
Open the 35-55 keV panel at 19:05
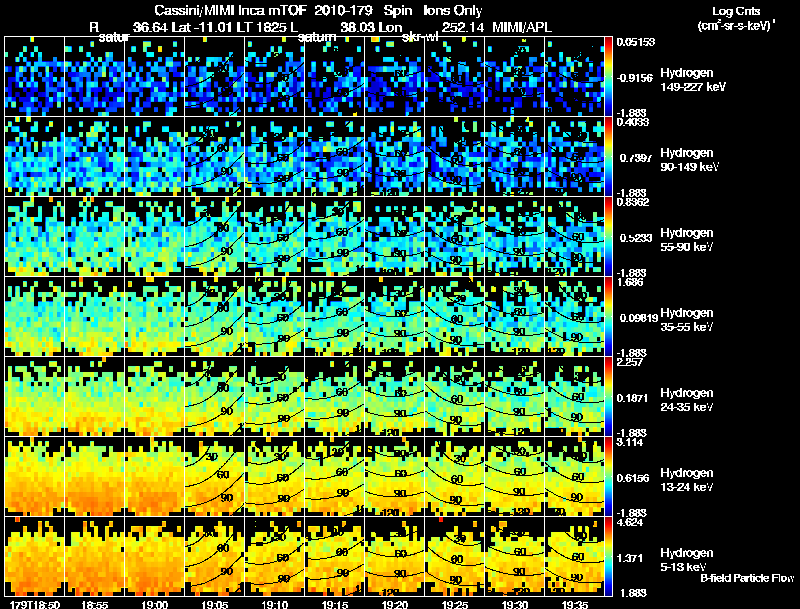point(214,316)
